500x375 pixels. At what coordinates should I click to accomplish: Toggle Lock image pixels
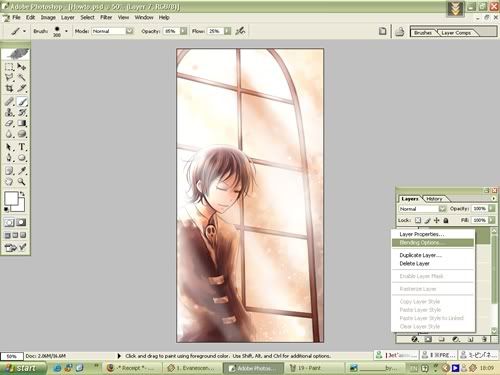pos(428,220)
